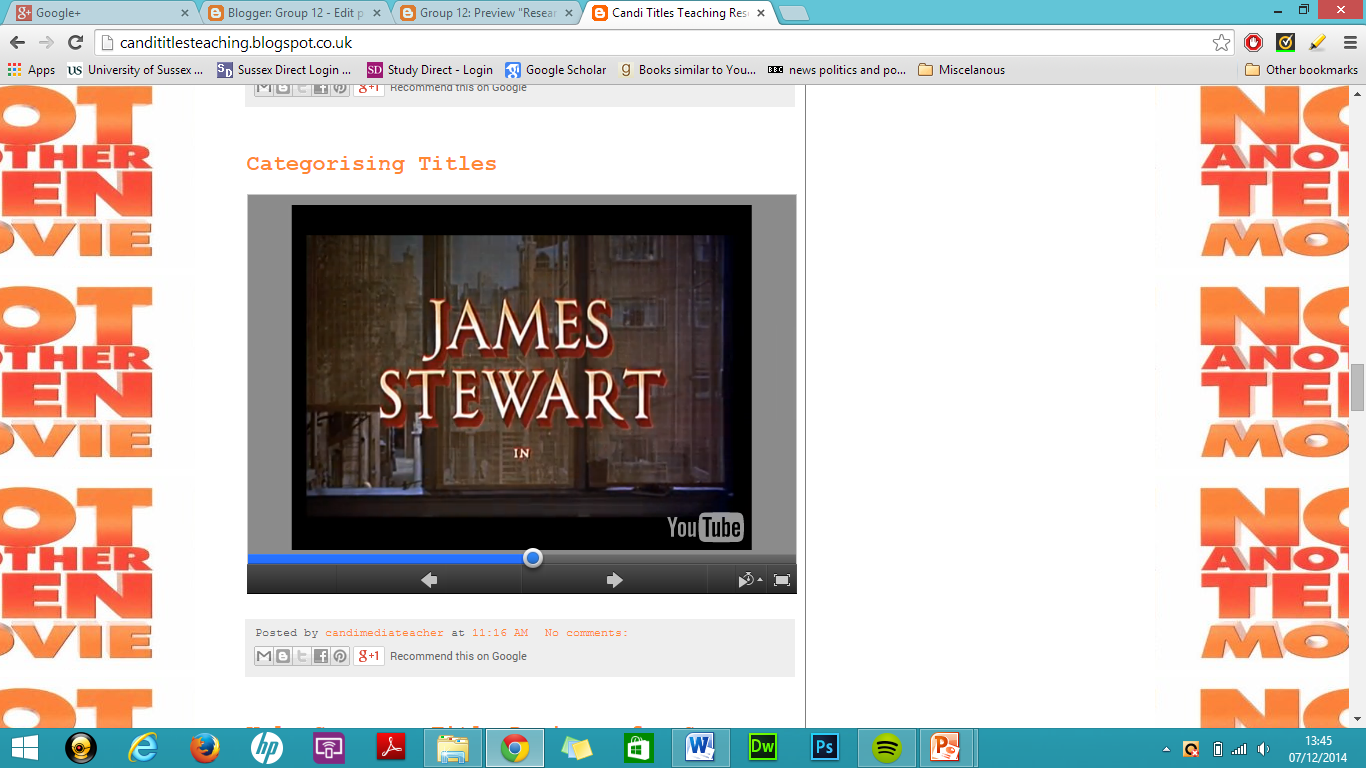Click the unplayed part of the slideshow progress bar

click(x=669, y=558)
